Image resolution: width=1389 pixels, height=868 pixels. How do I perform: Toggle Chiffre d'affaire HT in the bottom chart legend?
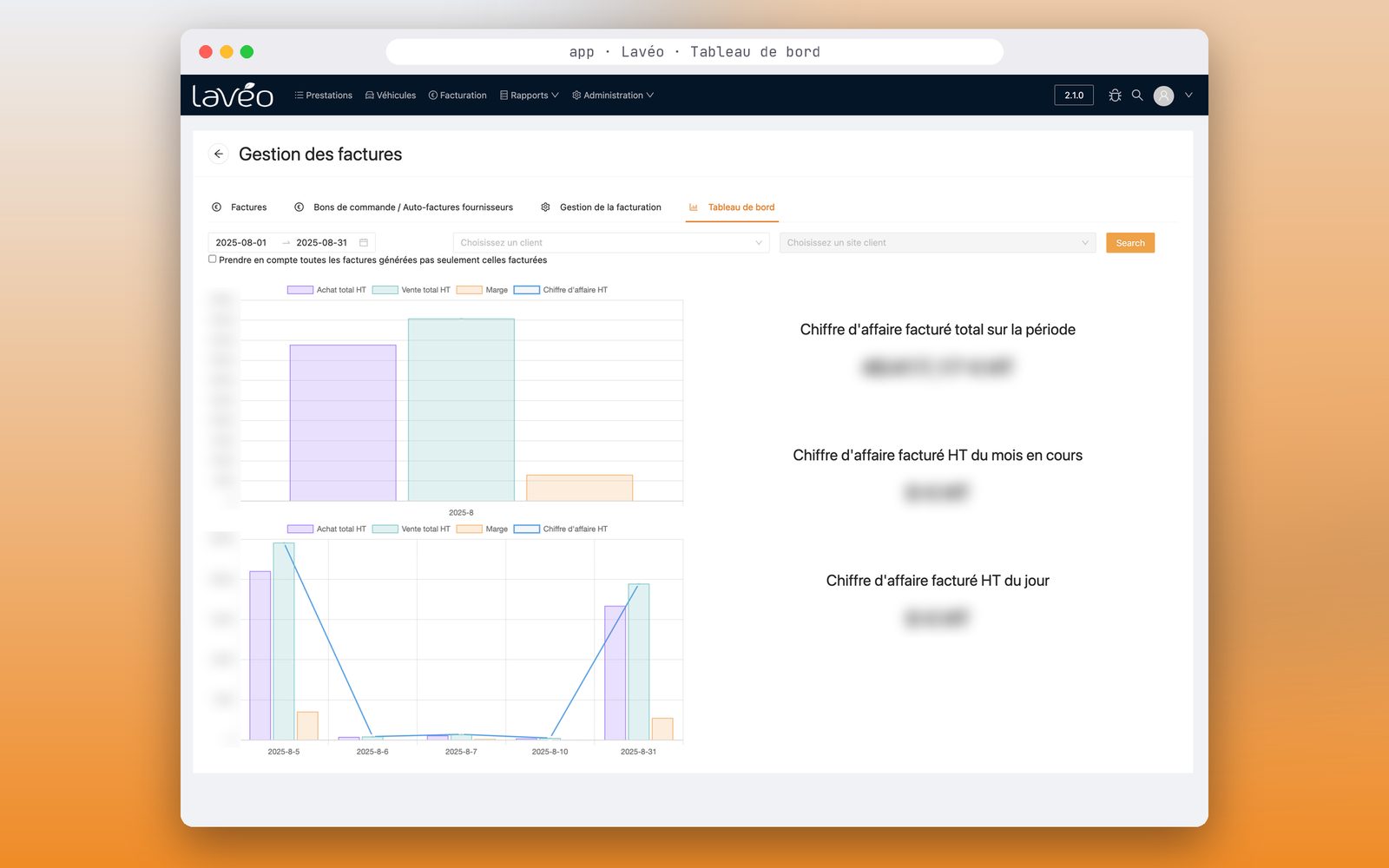click(x=561, y=529)
